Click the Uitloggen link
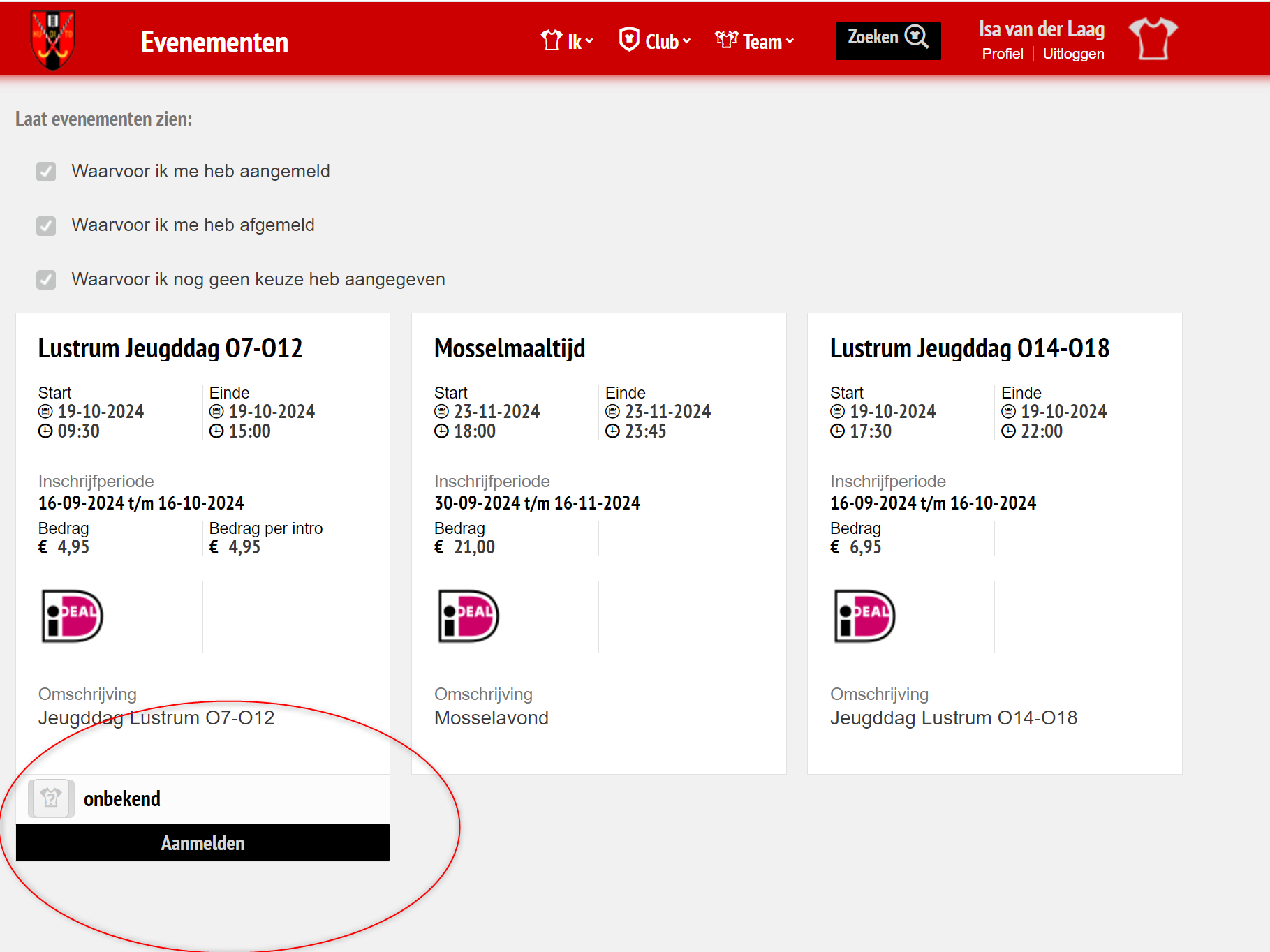 [1073, 54]
